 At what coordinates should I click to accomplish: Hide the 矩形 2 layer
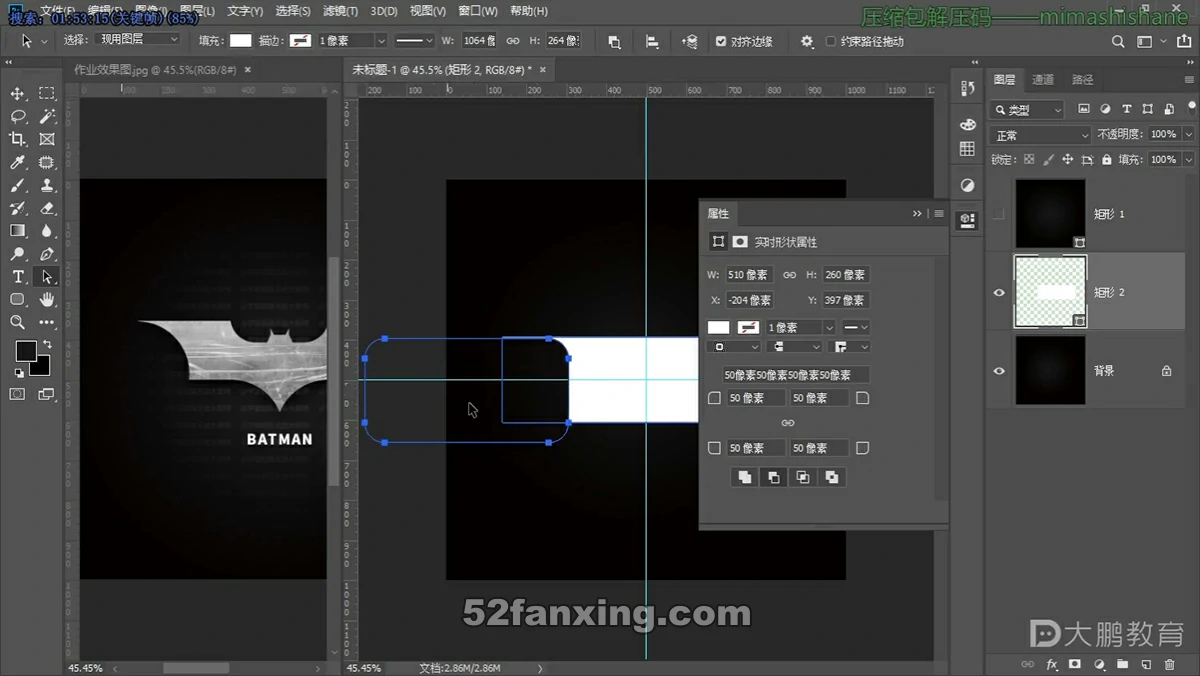coord(999,292)
